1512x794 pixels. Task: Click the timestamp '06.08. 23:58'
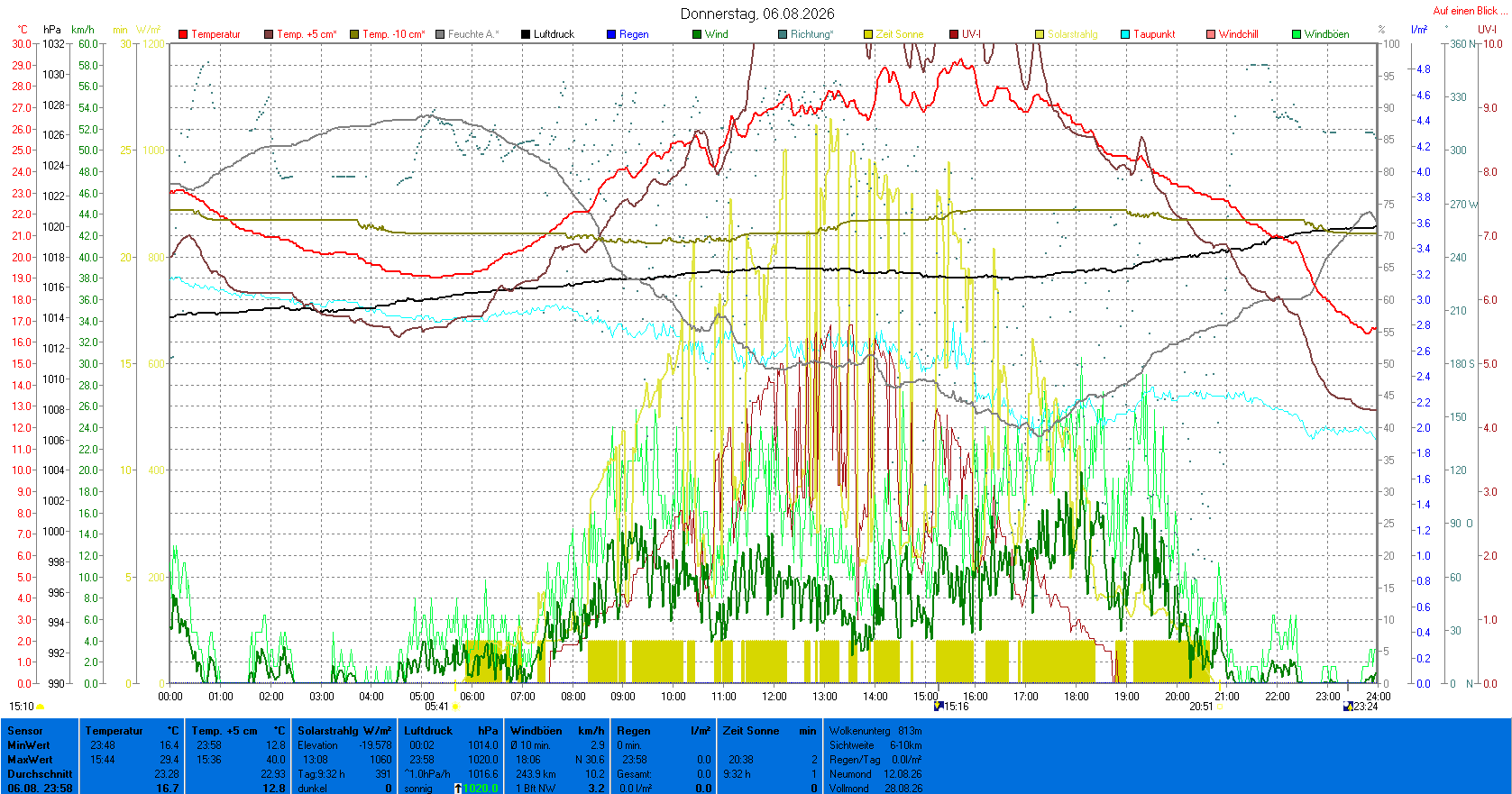click(x=40, y=789)
